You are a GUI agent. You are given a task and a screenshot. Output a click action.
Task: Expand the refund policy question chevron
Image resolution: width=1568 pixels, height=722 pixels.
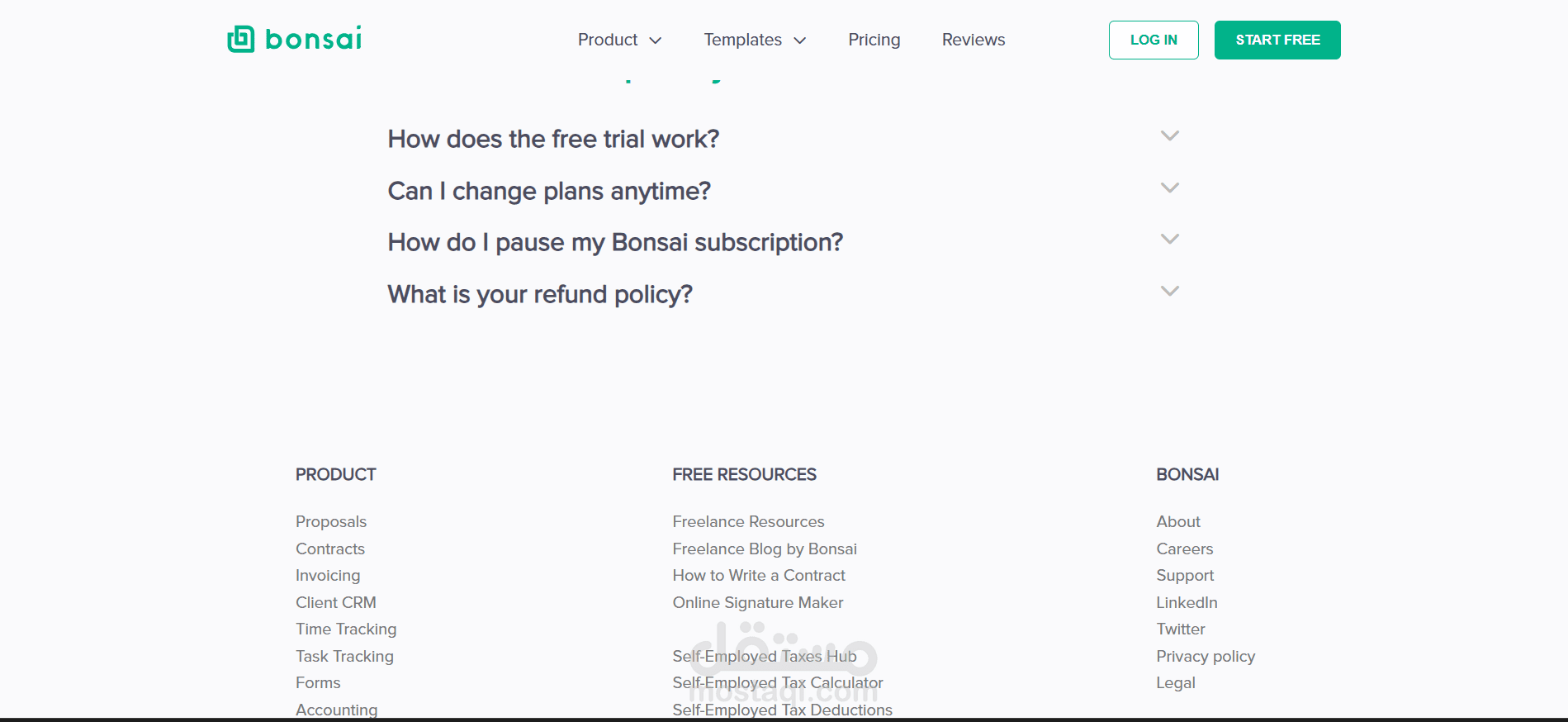pyautogui.click(x=1169, y=292)
